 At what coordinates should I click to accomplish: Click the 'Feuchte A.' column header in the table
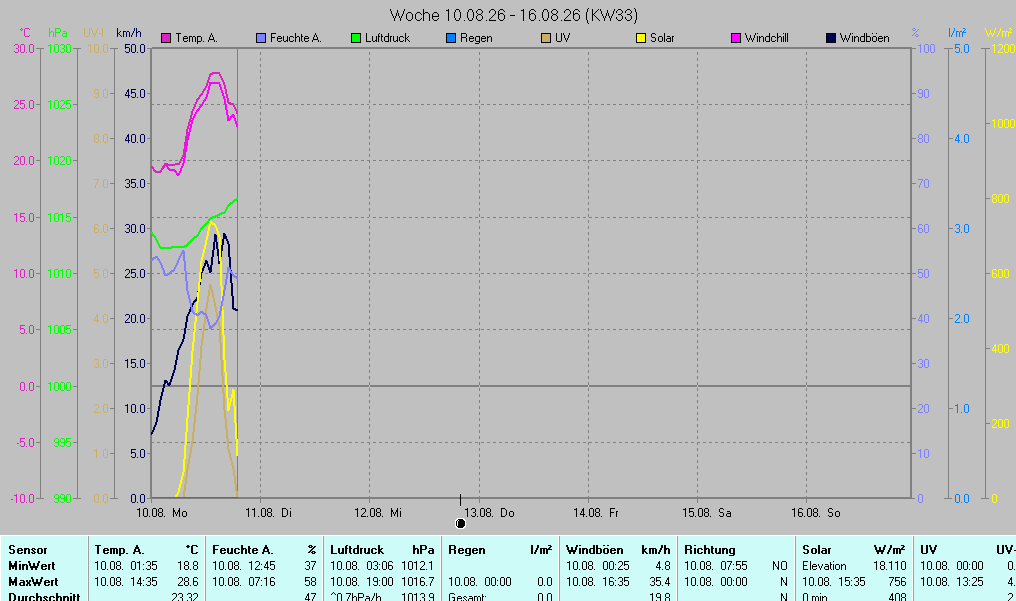[242, 550]
